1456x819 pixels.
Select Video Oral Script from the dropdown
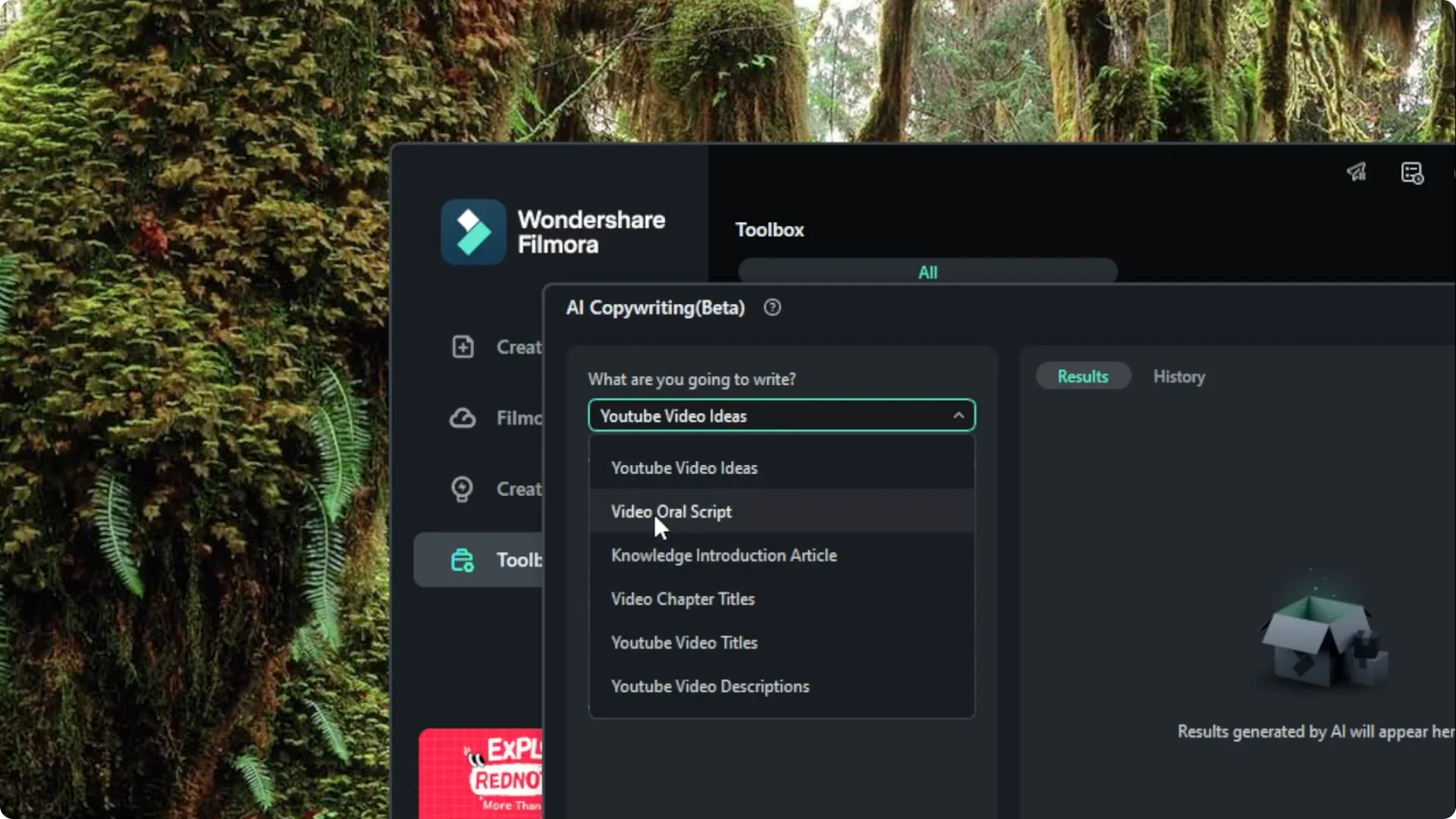(671, 512)
